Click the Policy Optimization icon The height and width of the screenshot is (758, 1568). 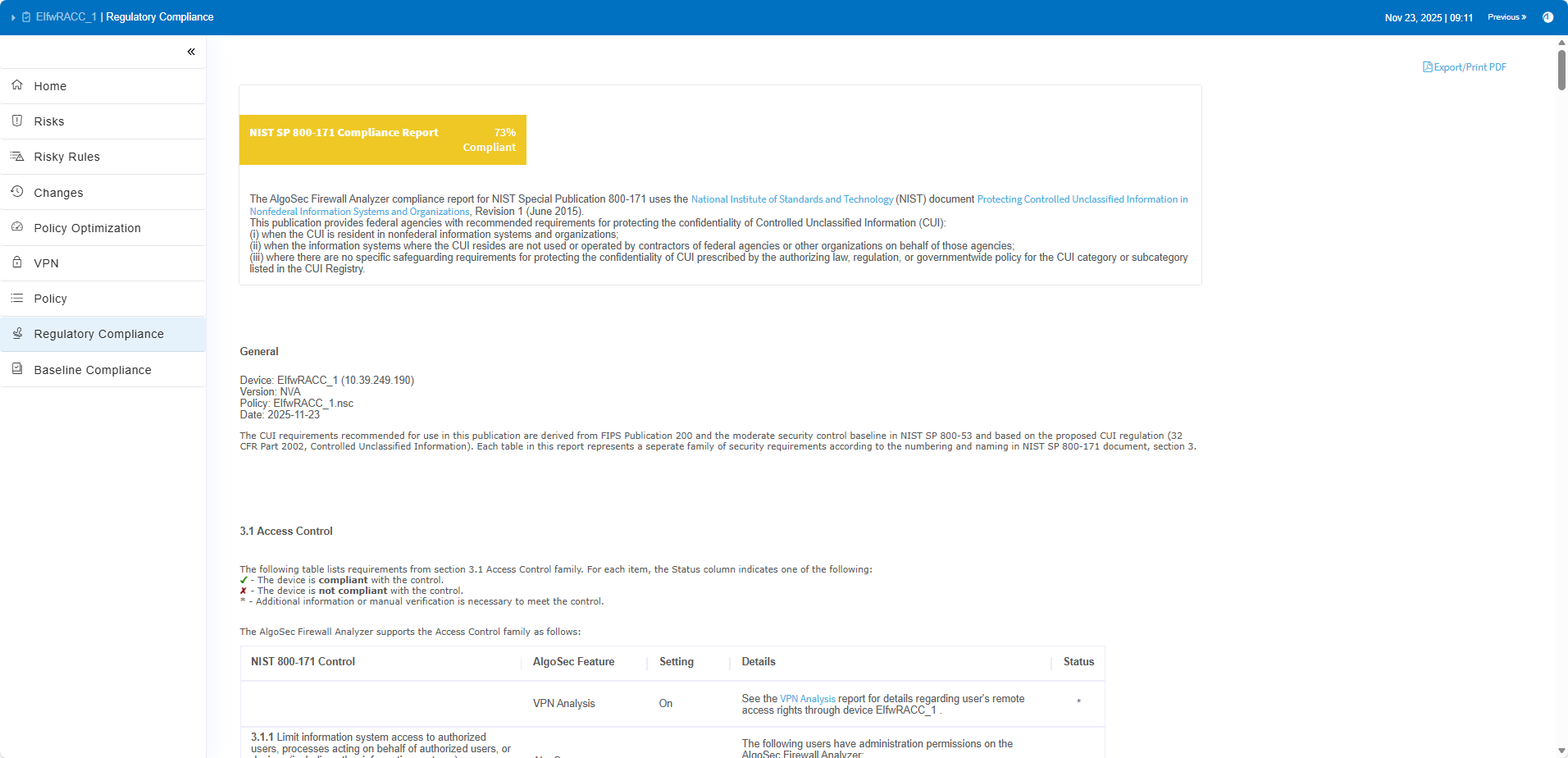tap(17, 227)
